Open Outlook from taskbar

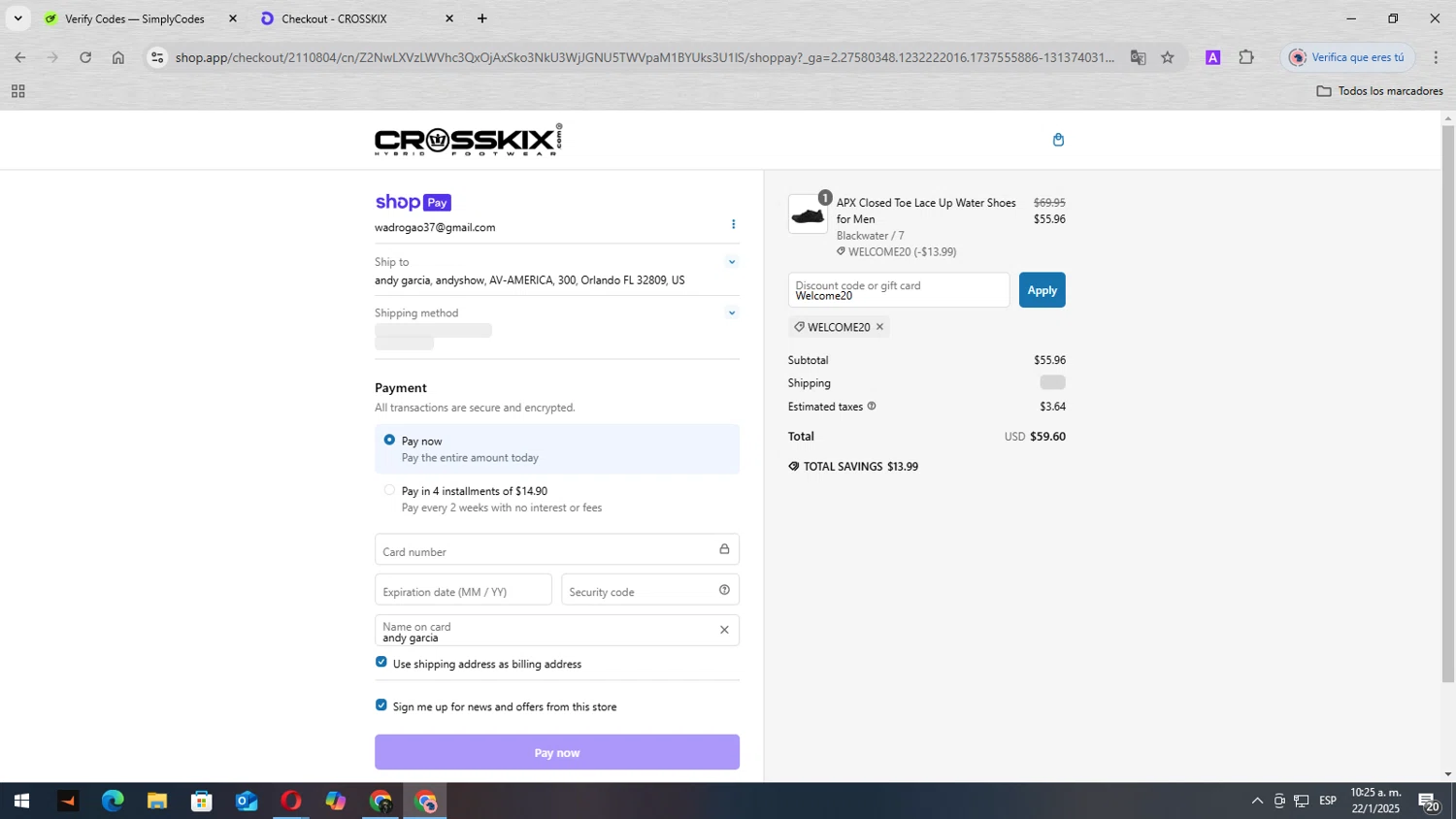(247, 802)
